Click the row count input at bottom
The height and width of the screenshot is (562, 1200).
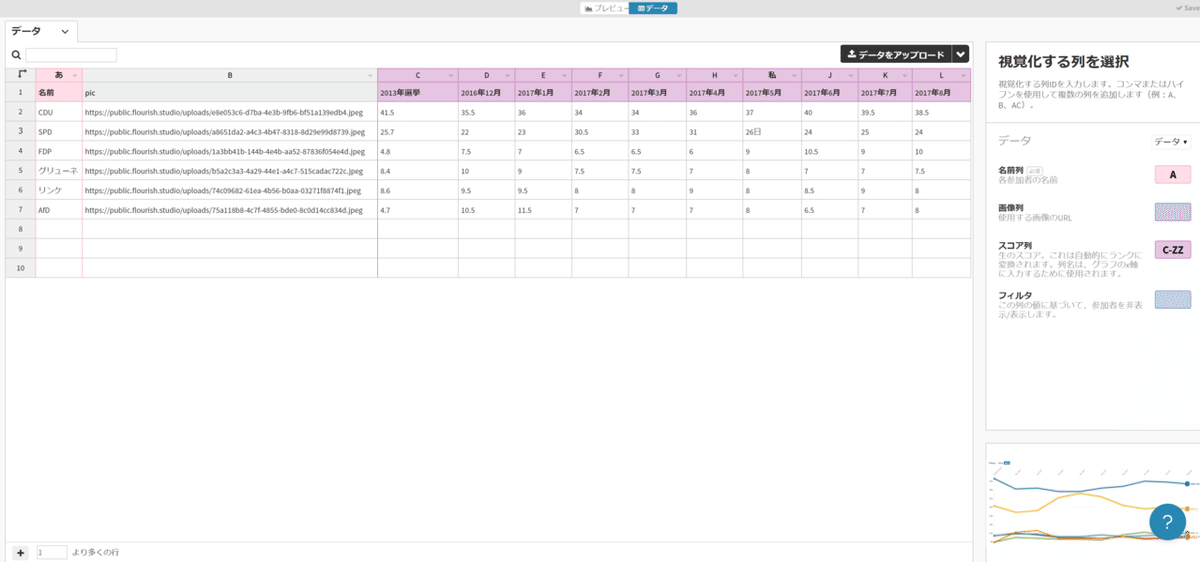[52, 552]
